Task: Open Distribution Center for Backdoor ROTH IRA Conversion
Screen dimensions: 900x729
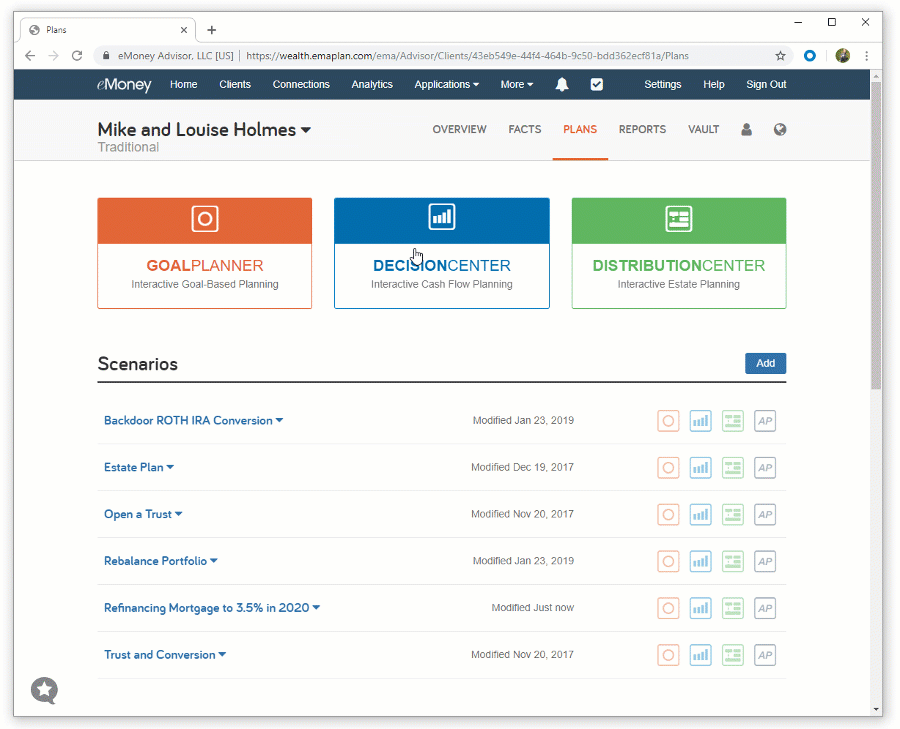Action: [733, 421]
